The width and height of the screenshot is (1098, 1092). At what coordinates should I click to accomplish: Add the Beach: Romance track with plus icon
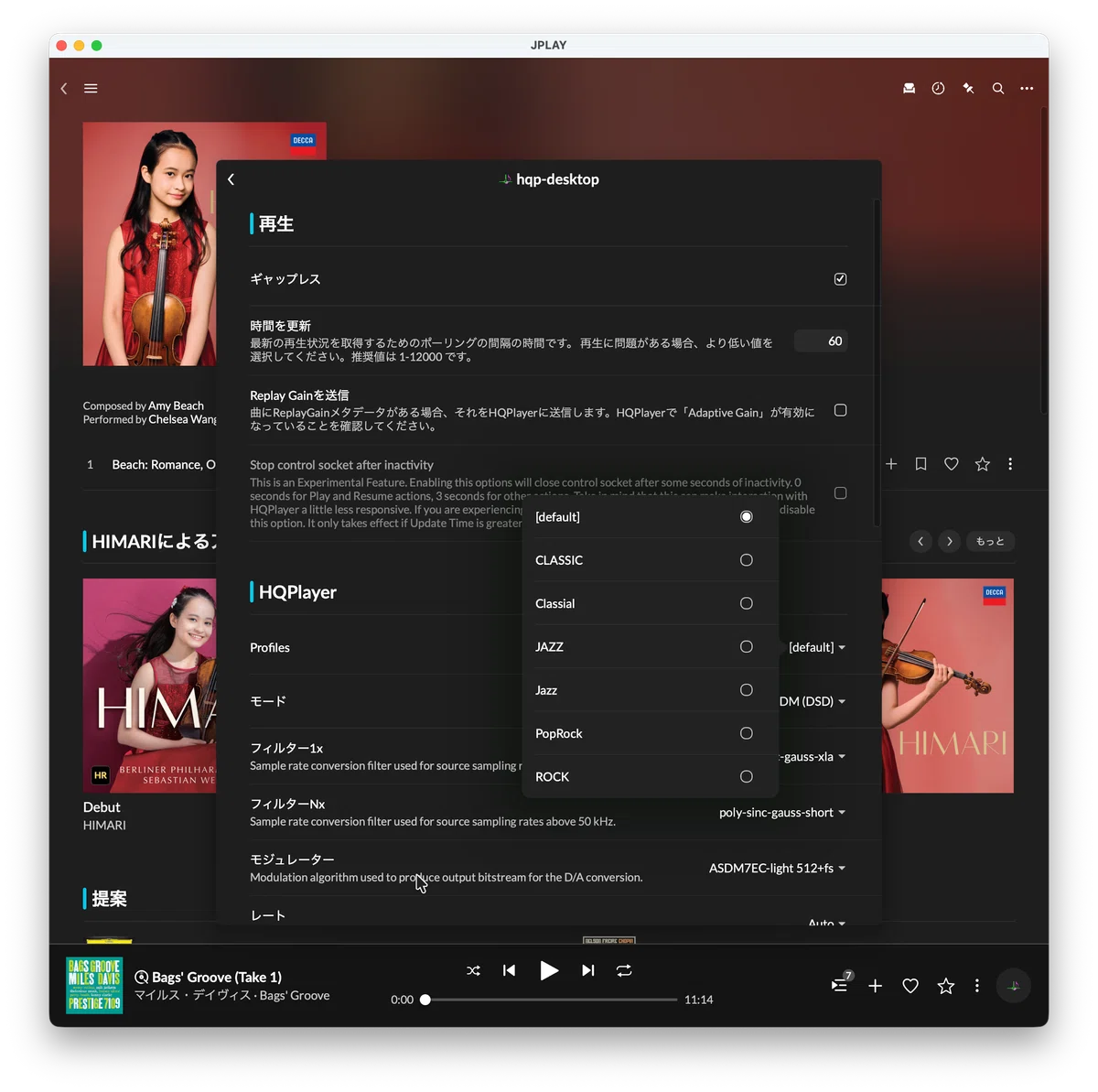[x=891, y=464]
